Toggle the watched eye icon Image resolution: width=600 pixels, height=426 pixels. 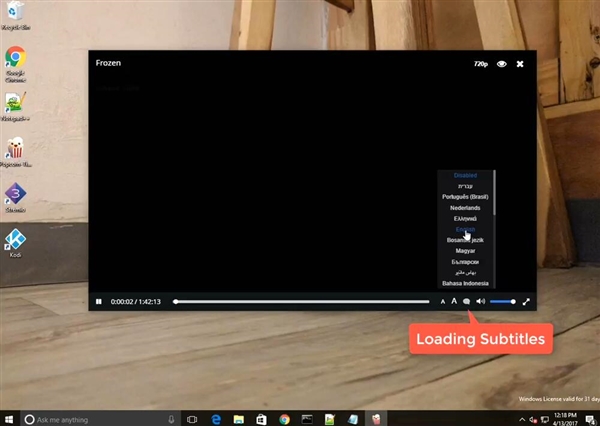pos(502,64)
